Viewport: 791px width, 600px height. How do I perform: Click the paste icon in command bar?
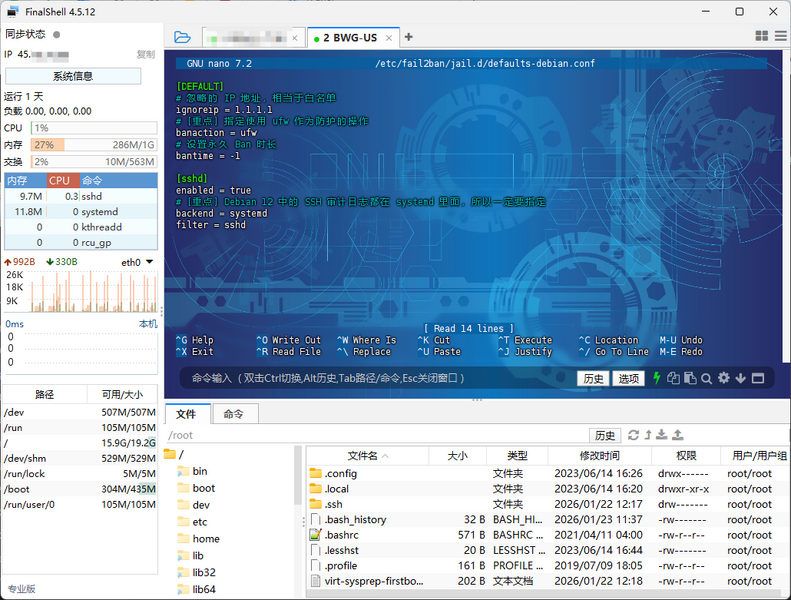(689, 378)
